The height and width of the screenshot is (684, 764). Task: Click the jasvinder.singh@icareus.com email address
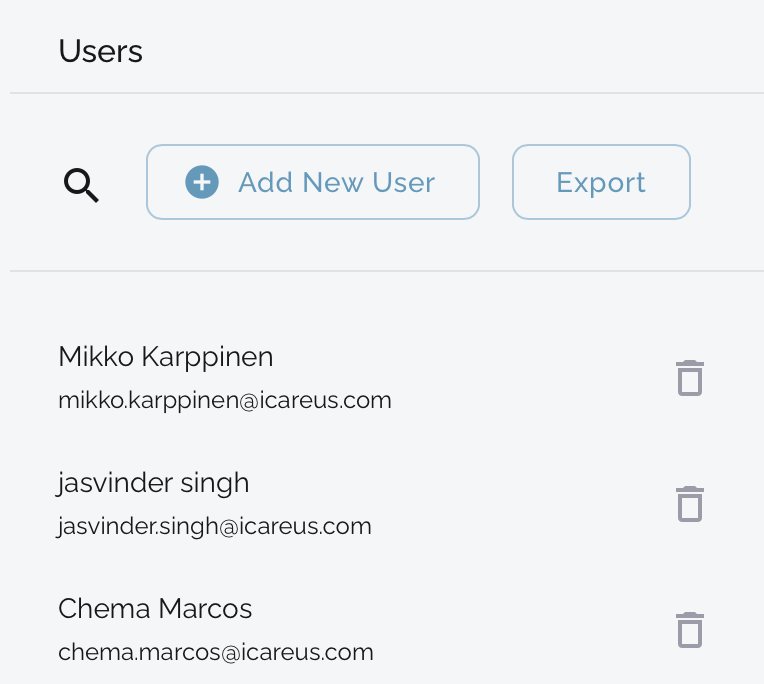click(x=215, y=526)
